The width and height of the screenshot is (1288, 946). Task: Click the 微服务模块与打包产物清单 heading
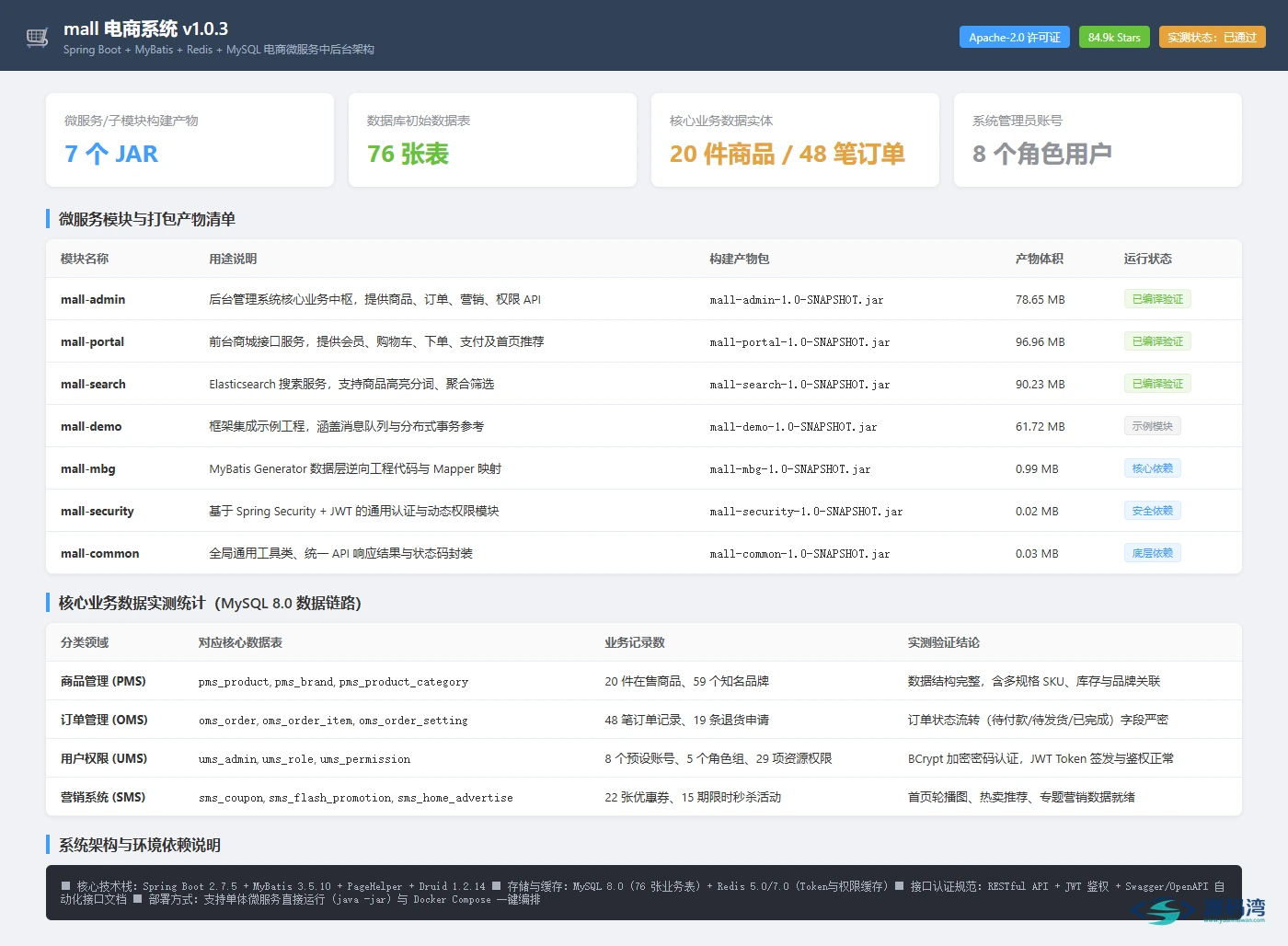[147, 219]
